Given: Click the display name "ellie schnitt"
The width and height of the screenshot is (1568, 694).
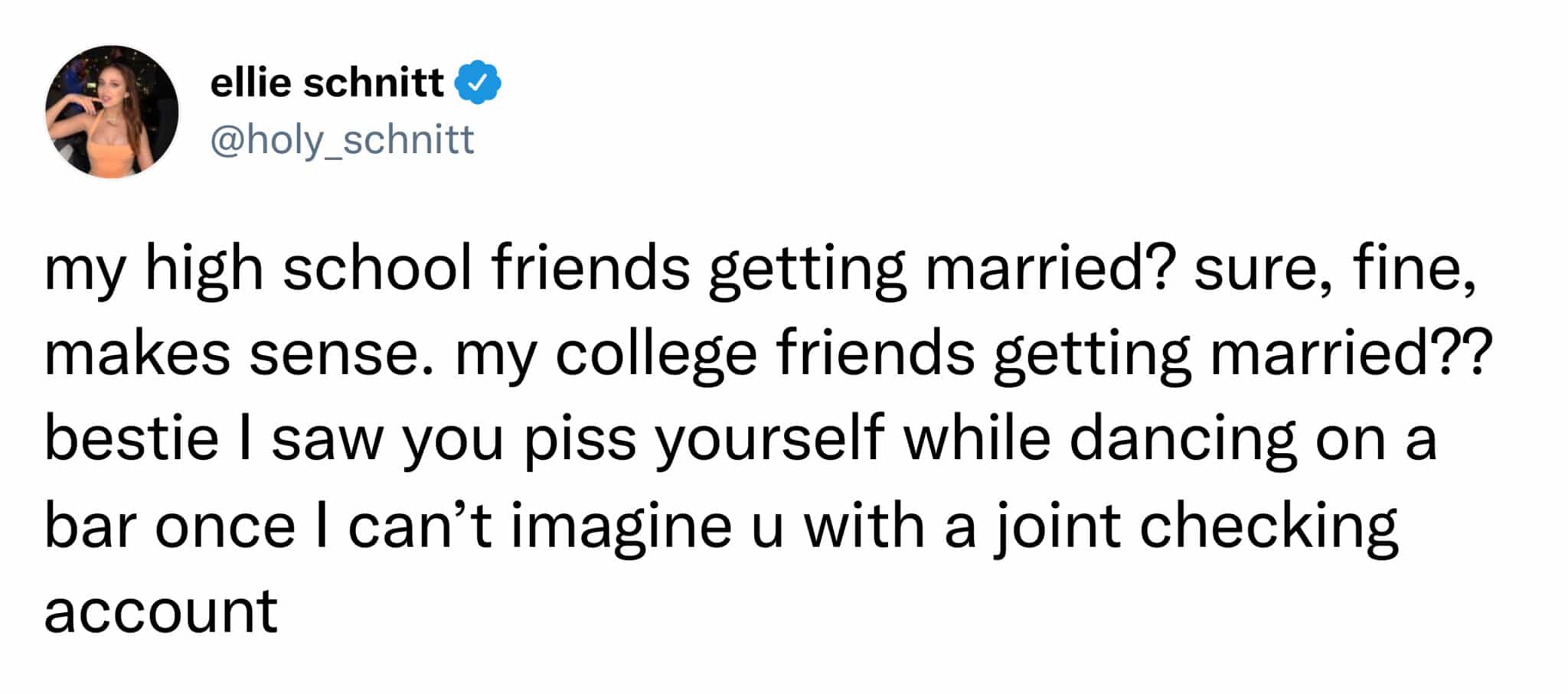Looking at the screenshot, I should click(x=327, y=83).
